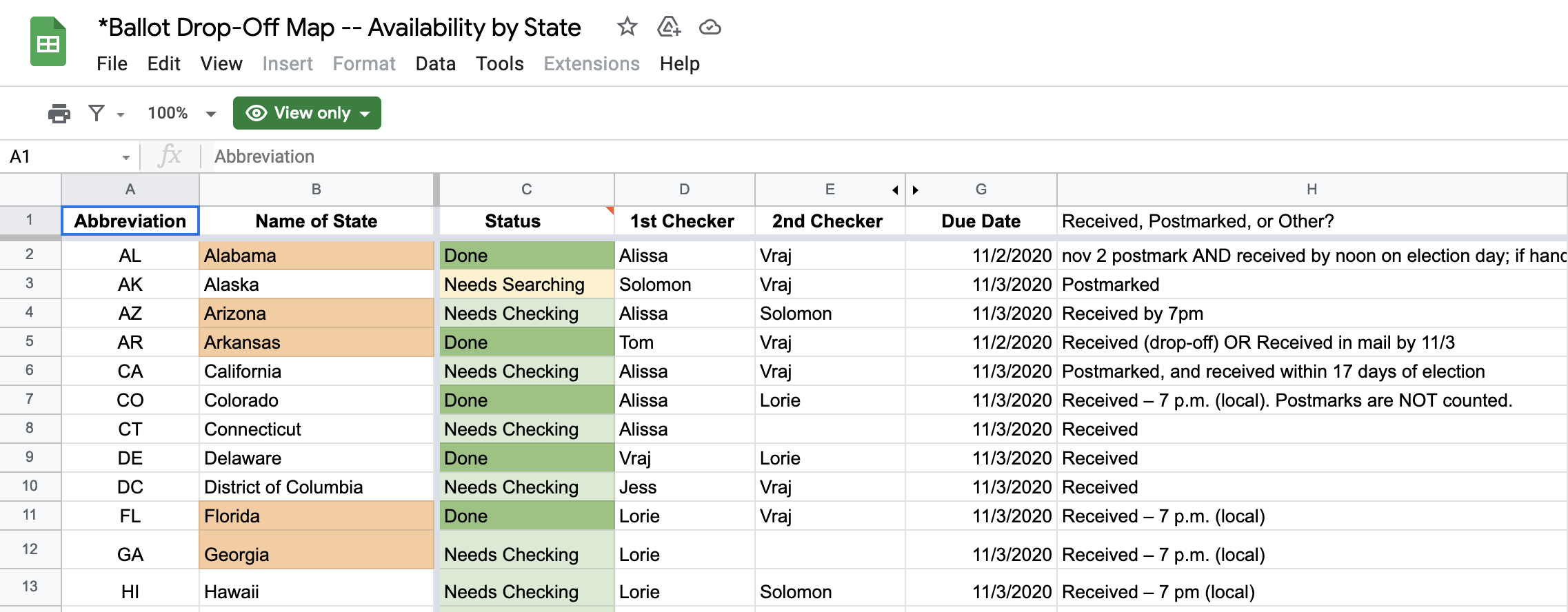Open the View only mode button
The width and height of the screenshot is (1568, 612).
click(307, 113)
